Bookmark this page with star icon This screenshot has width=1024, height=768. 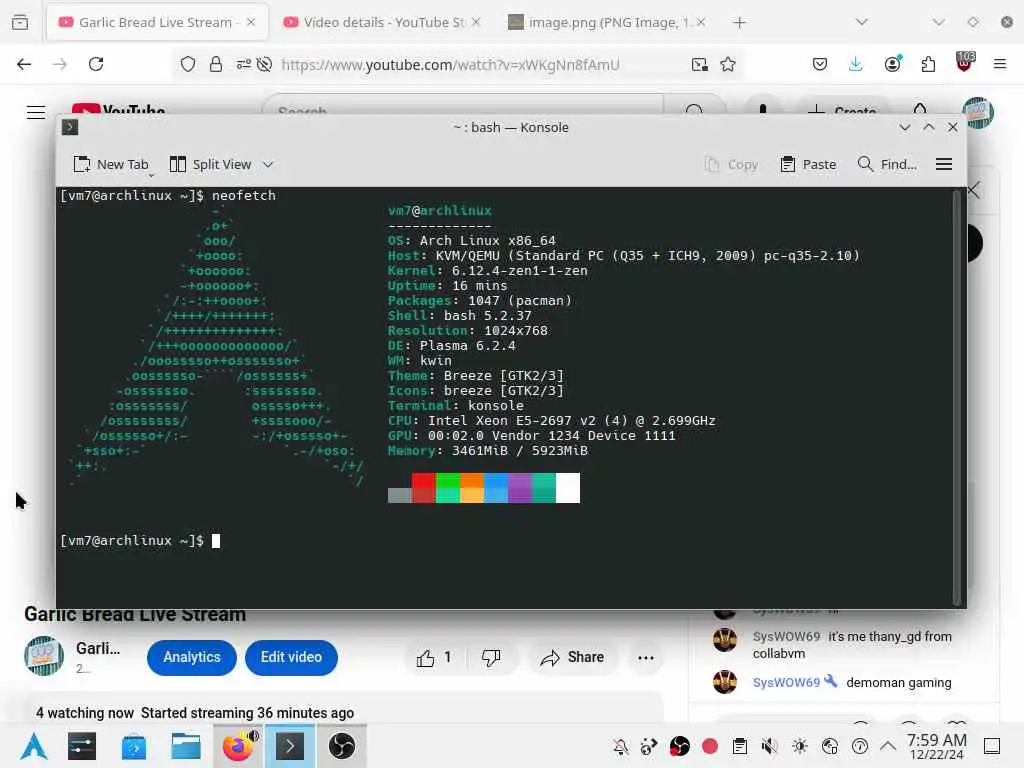728,64
